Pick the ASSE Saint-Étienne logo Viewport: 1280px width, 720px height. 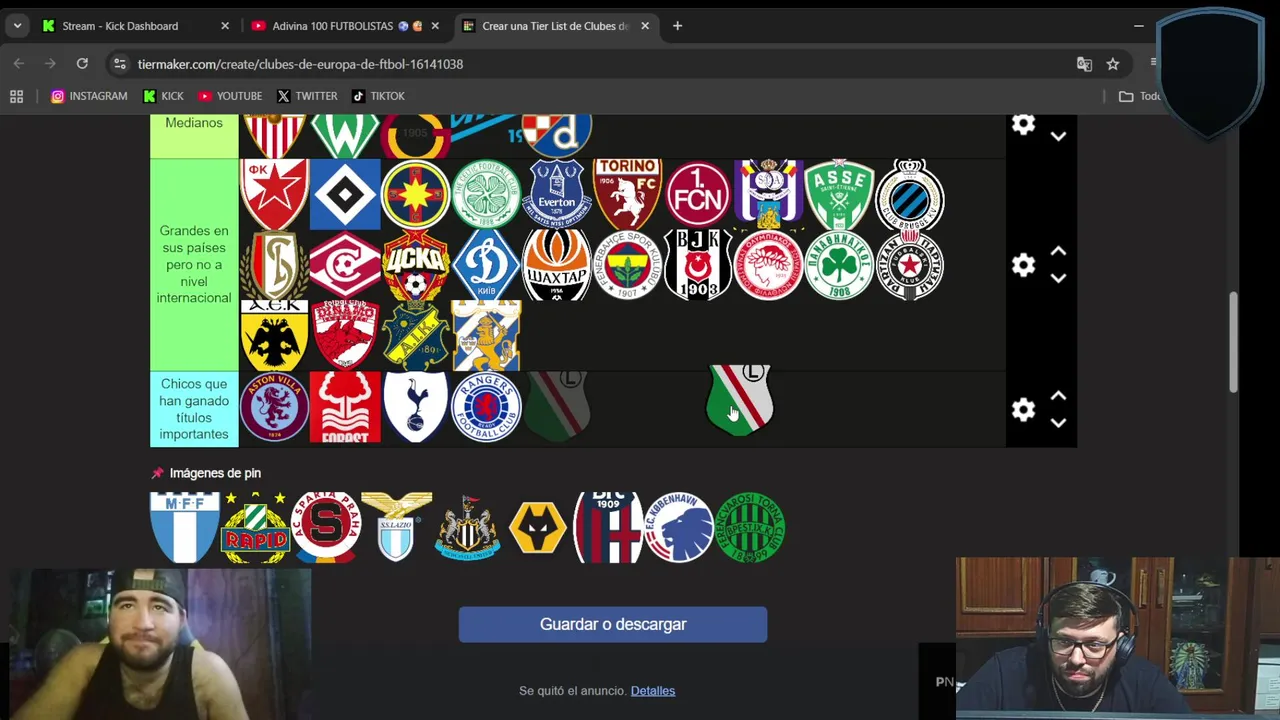(839, 195)
